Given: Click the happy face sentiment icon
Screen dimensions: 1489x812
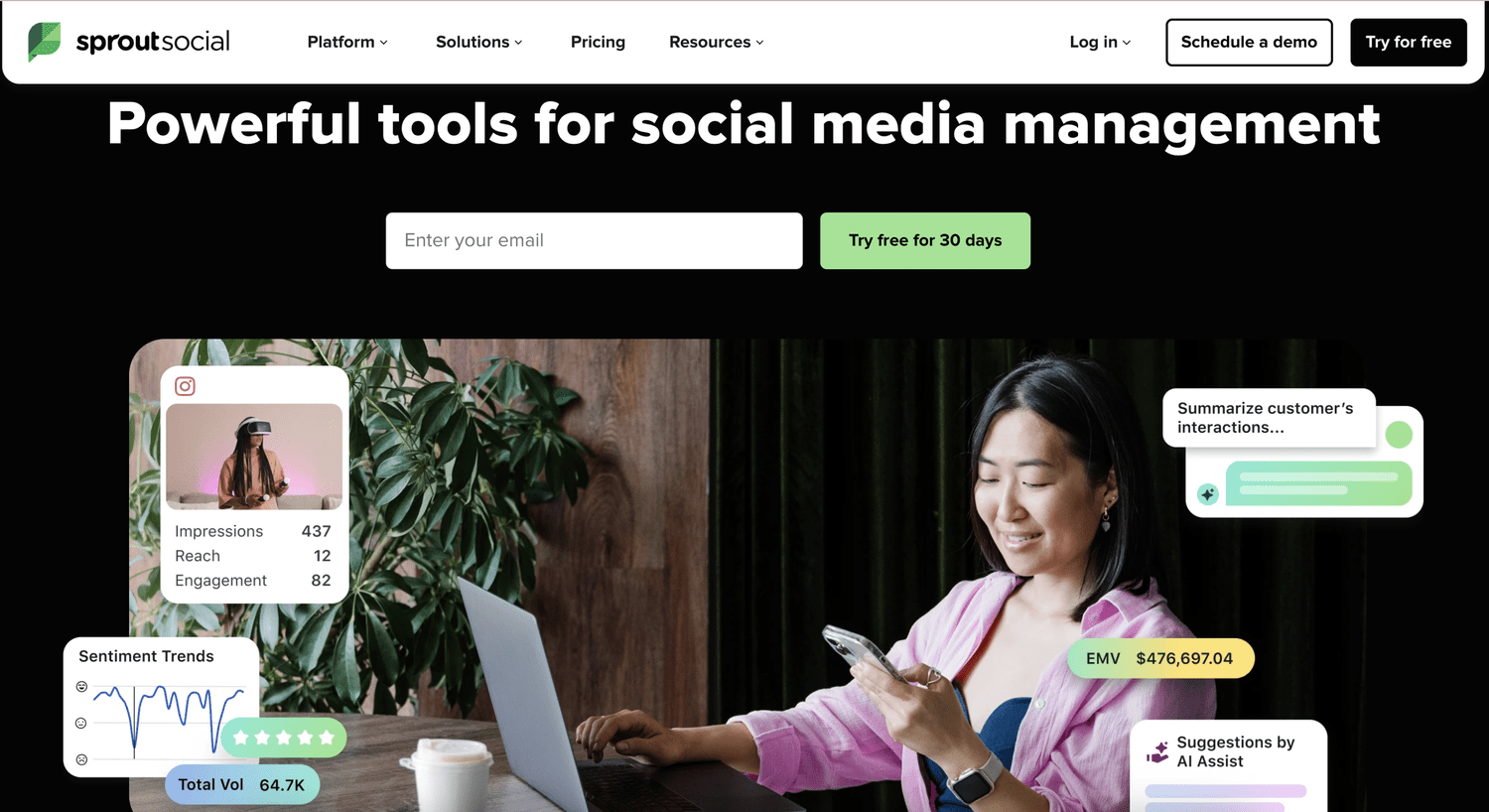Looking at the screenshot, I should pos(81,687).
